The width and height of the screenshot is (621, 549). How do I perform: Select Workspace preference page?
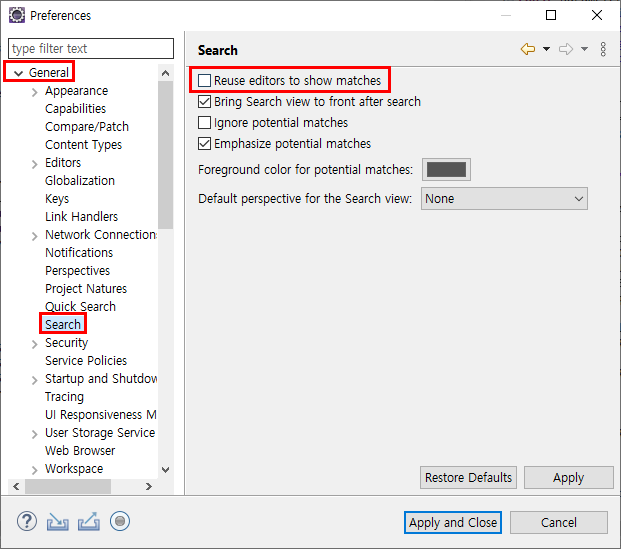(74, 469)
